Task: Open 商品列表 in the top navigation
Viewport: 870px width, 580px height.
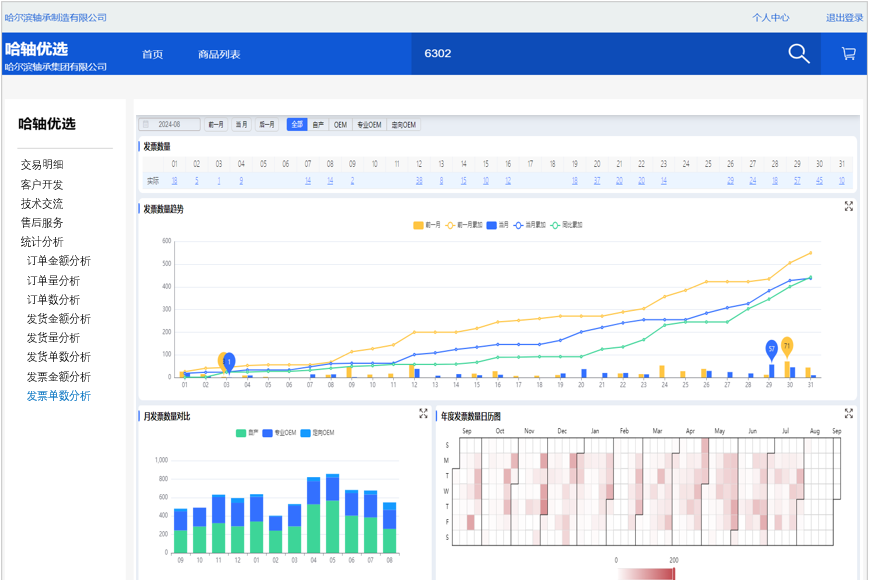Action: (219, 54)
